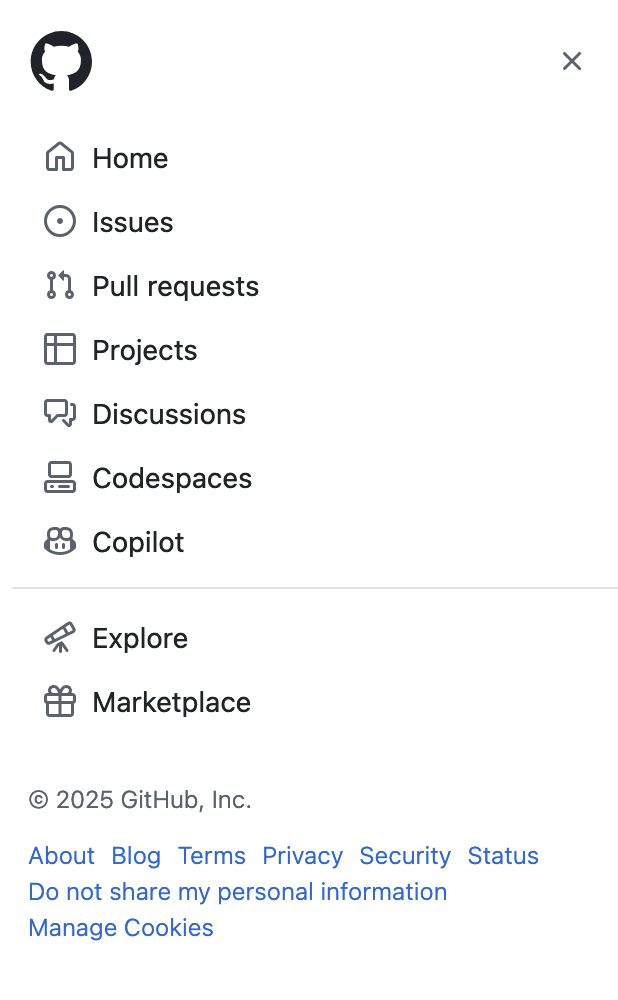Select Pull requests from the menu
Viewport: 618px width, 1000px height.
tap(175, 285)
